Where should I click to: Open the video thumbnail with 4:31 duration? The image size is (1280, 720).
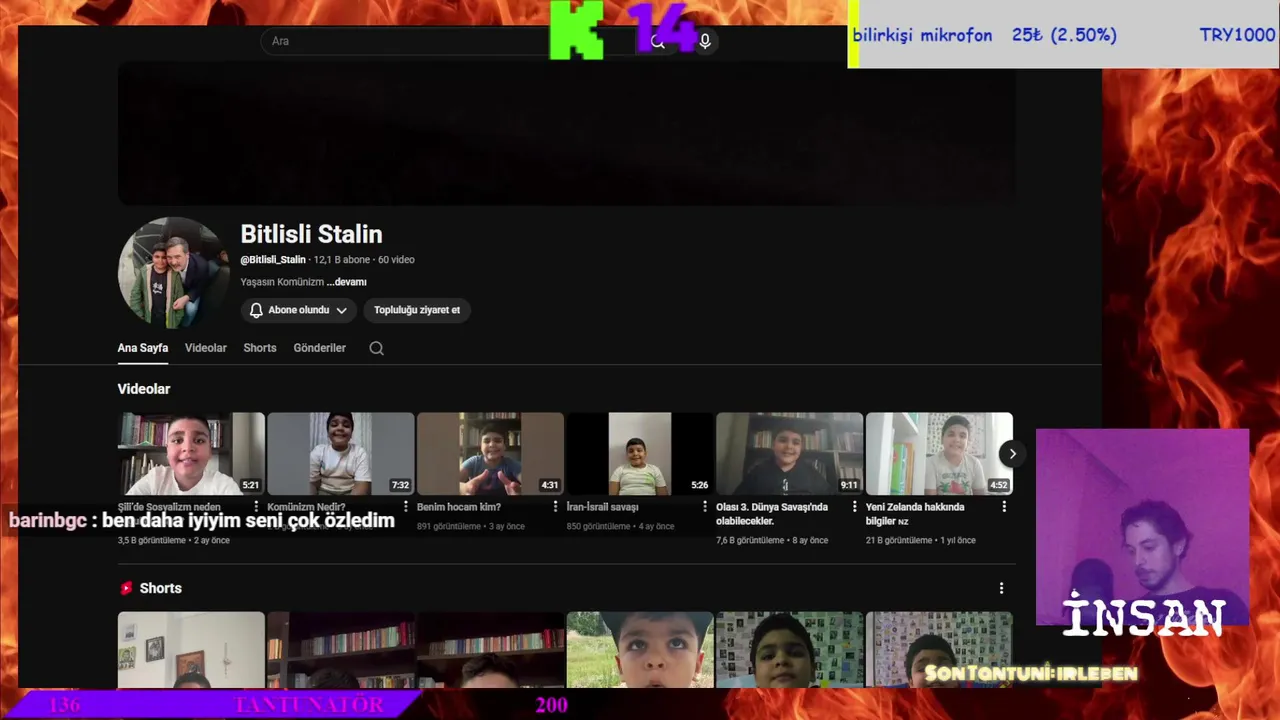(x=490, y=454)
